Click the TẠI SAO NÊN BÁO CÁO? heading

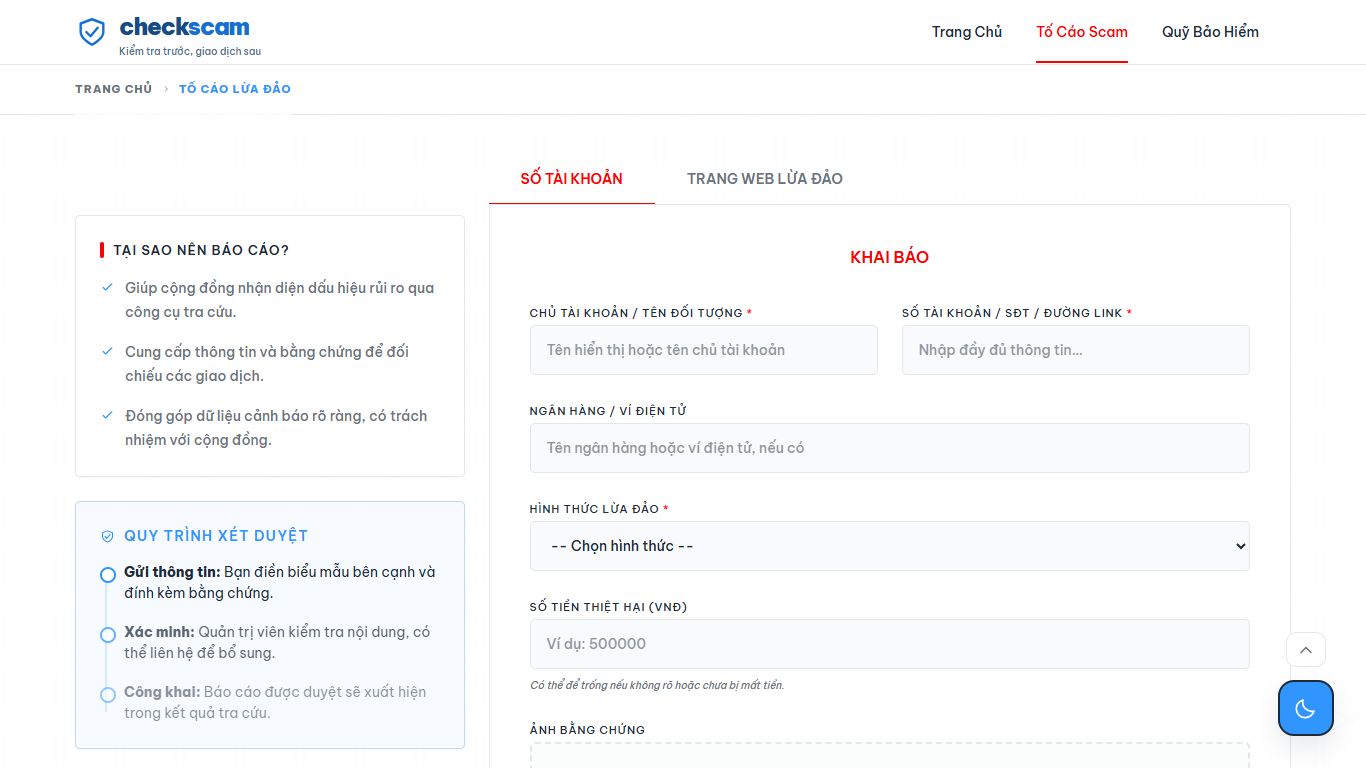tap(201, 250)
